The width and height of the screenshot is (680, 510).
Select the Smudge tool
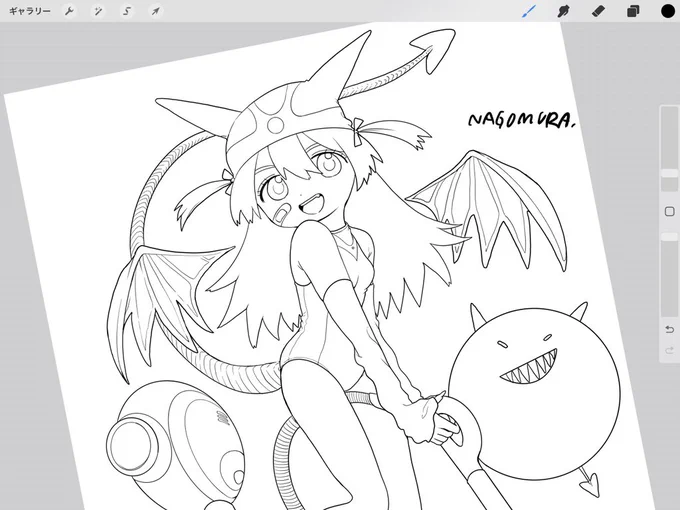[563, 11]
